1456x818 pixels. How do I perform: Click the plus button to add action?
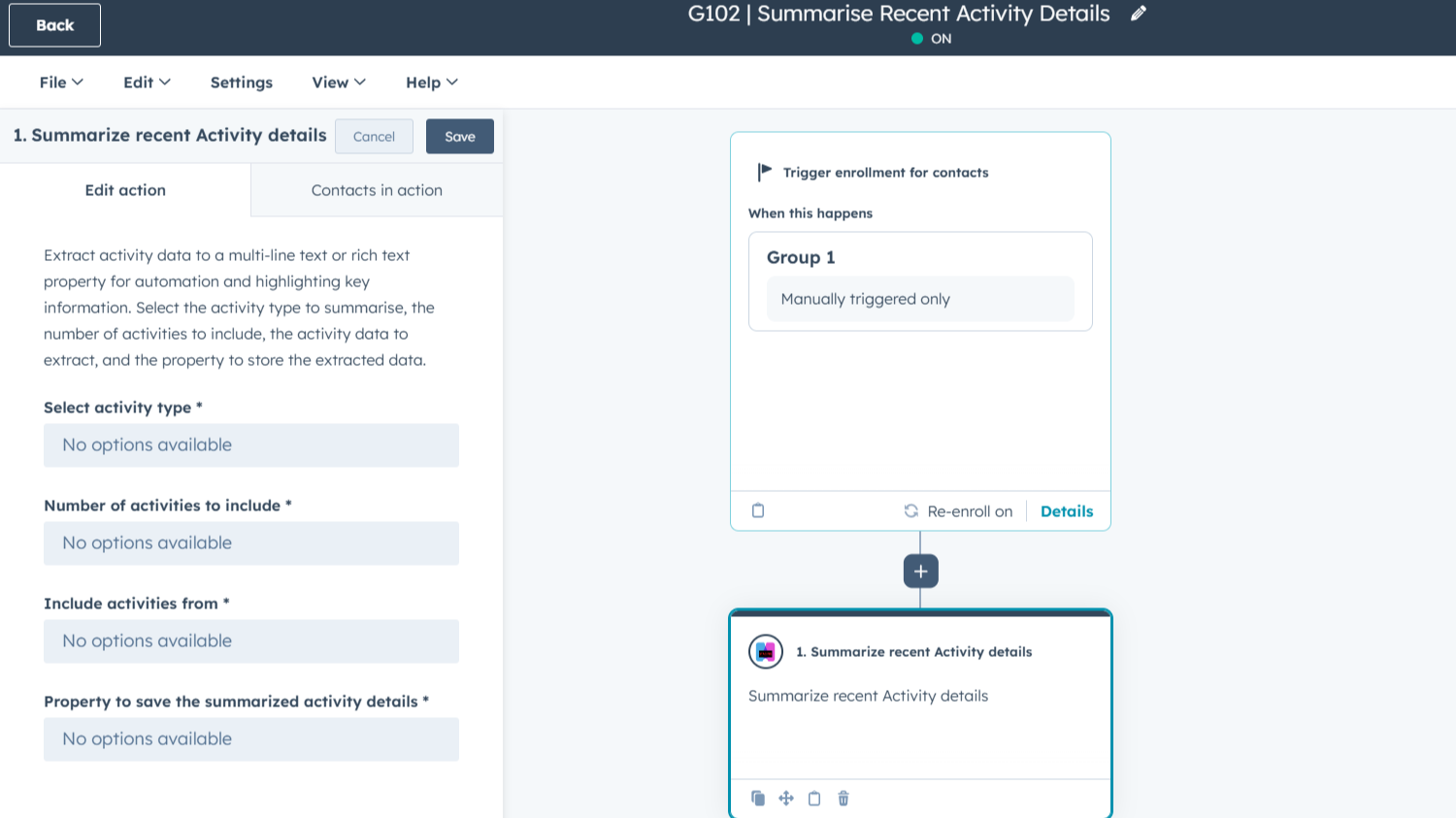[x=920, y=572]
